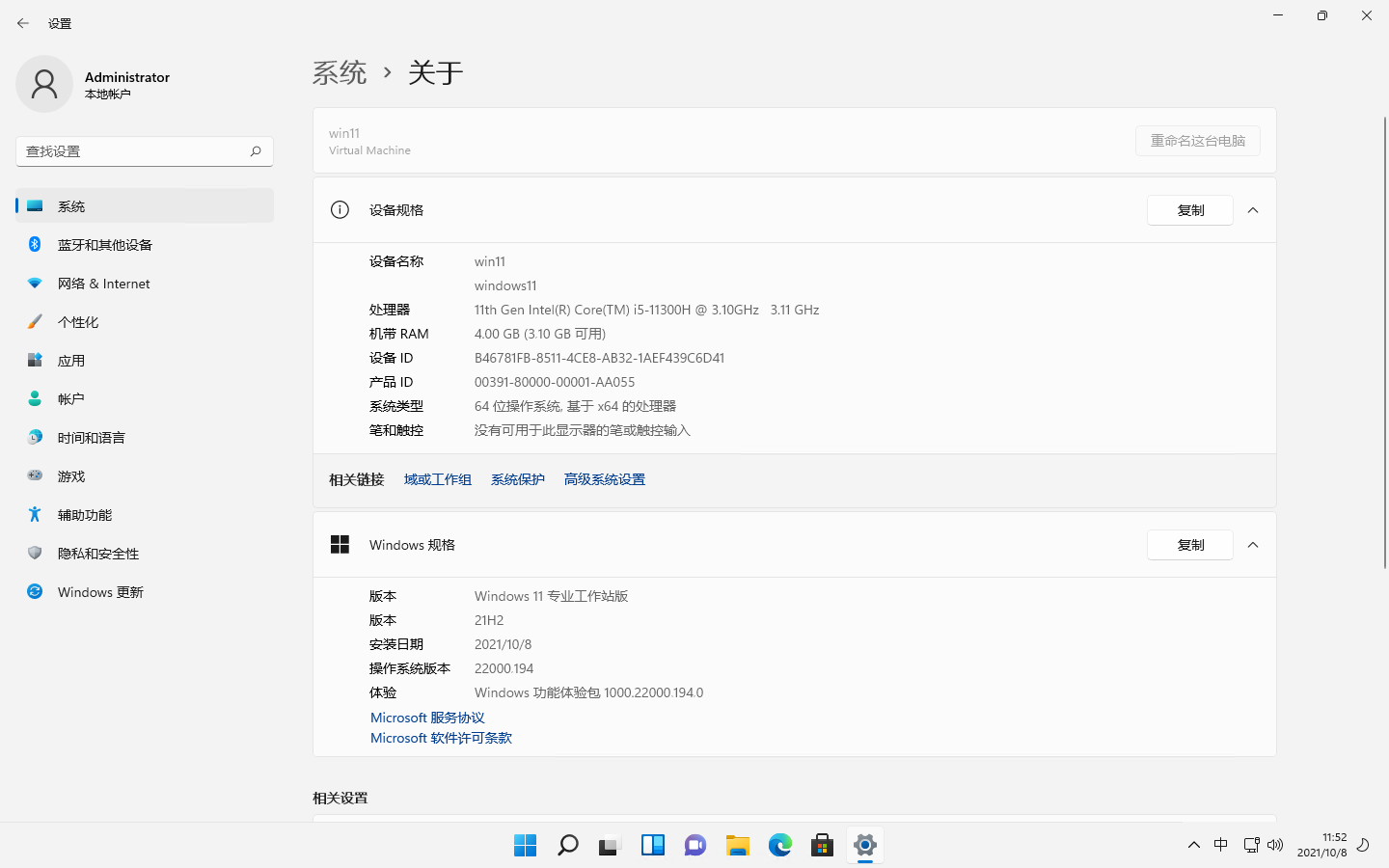This screenshot has height=868, width=1389.
Task: Open Microsoft 服务协议 link
Action: [x=427, y=718]
